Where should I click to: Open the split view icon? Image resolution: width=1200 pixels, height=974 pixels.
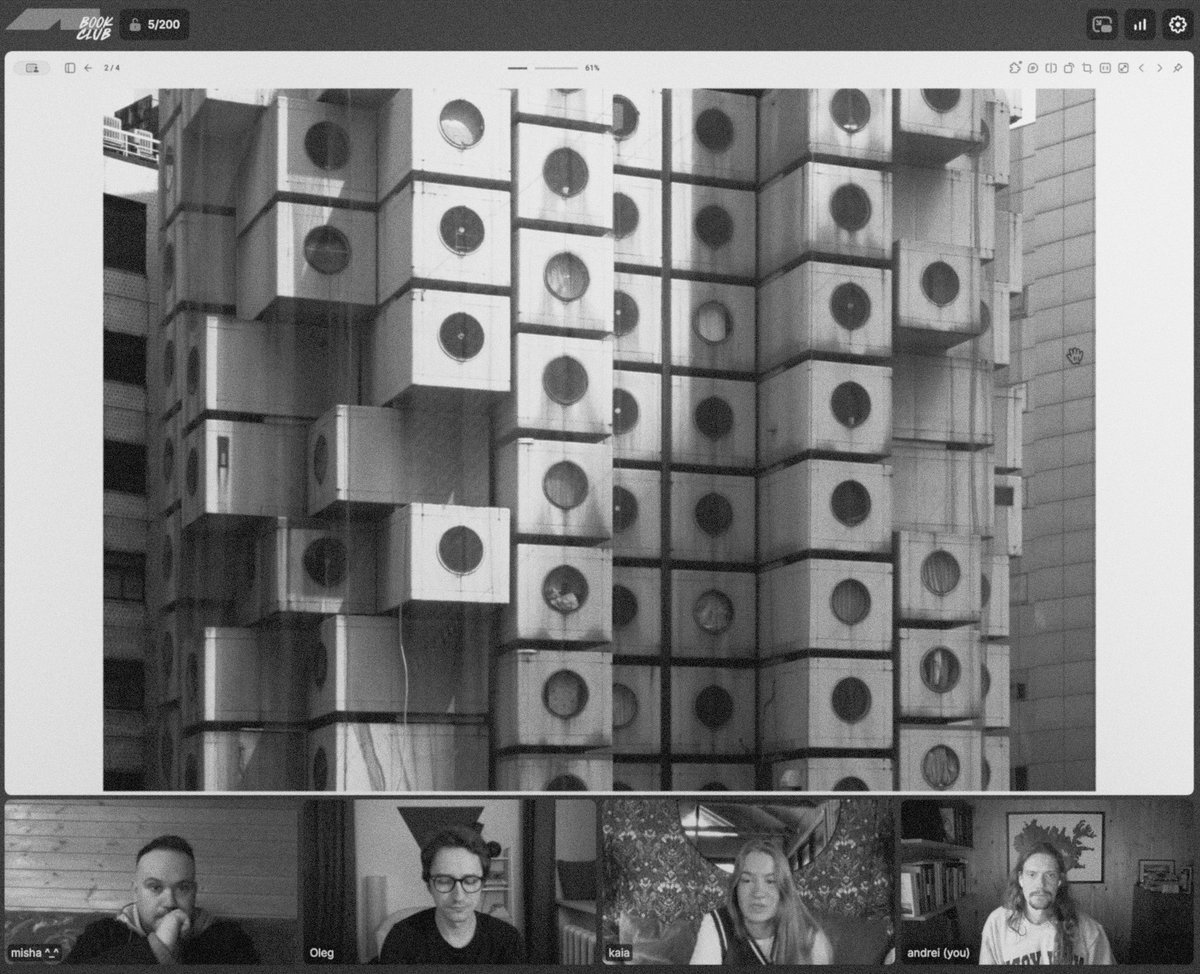1051,68
